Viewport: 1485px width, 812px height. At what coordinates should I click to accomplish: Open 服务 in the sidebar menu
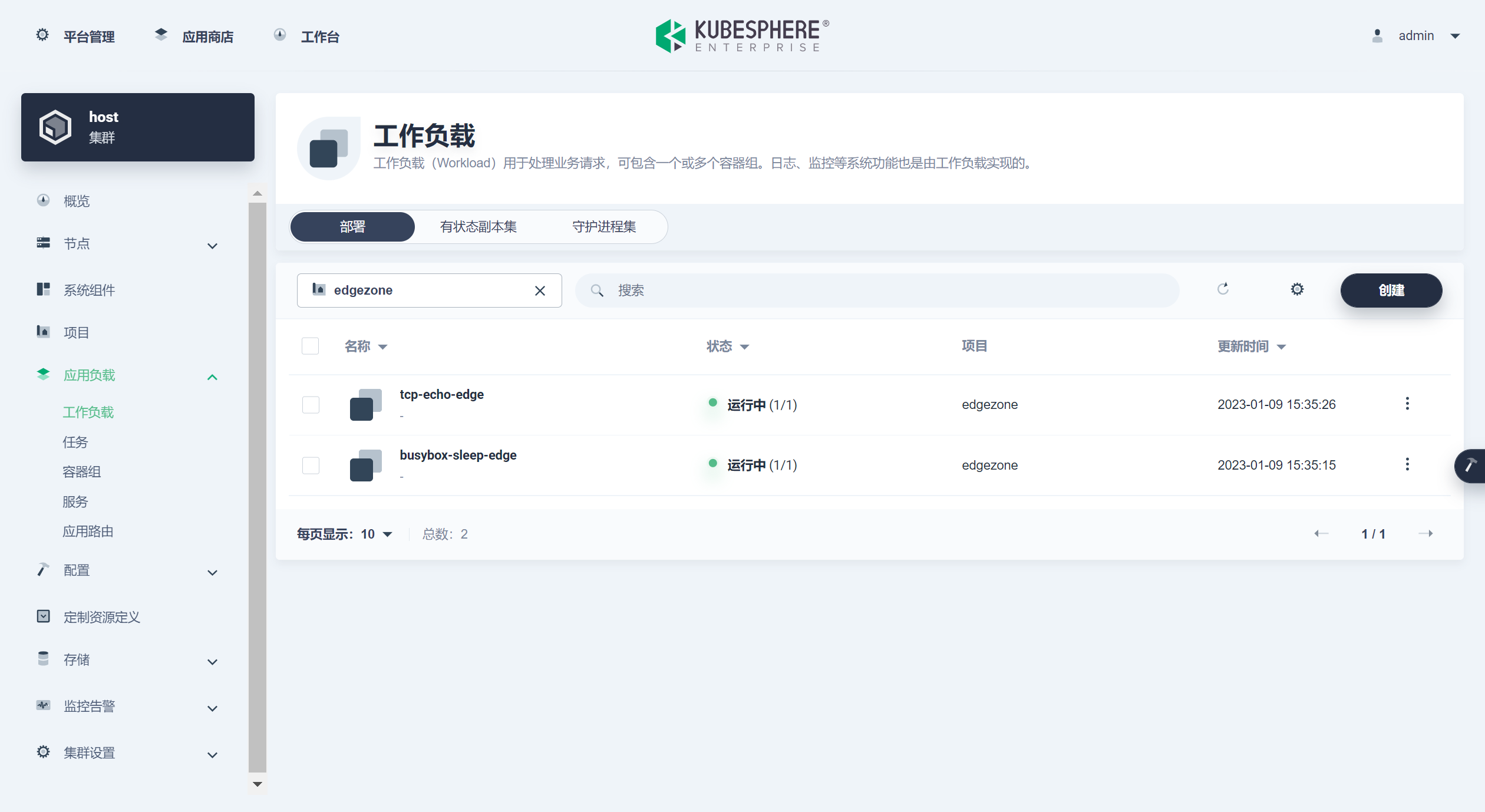(75, 501)
